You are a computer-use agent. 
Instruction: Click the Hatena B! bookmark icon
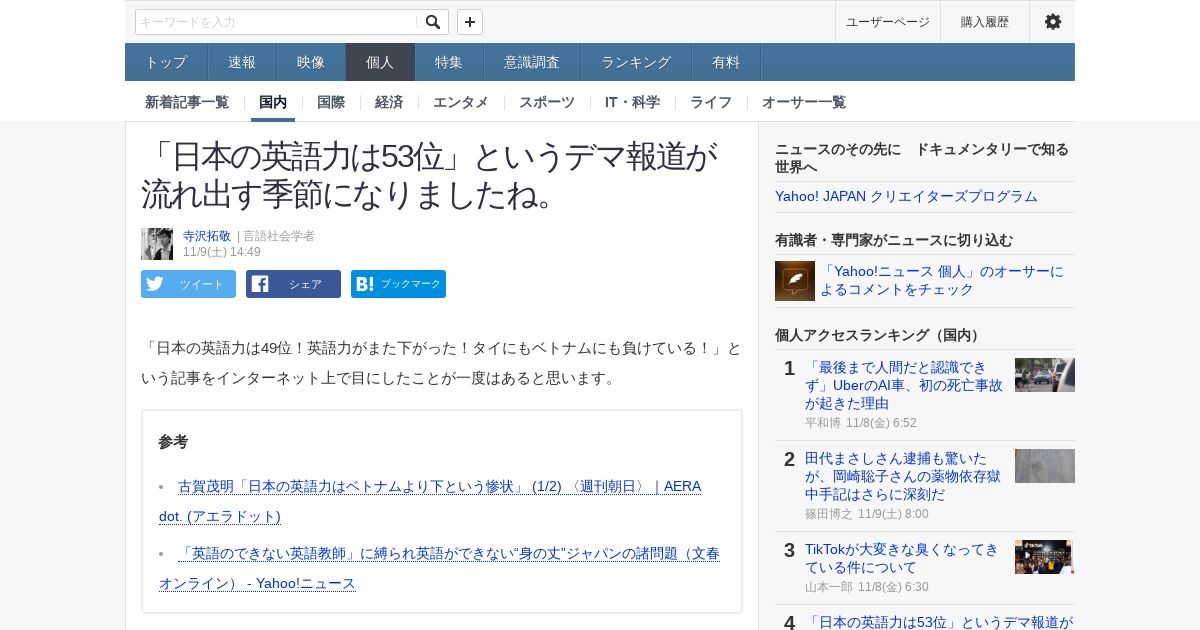(365, 284)
